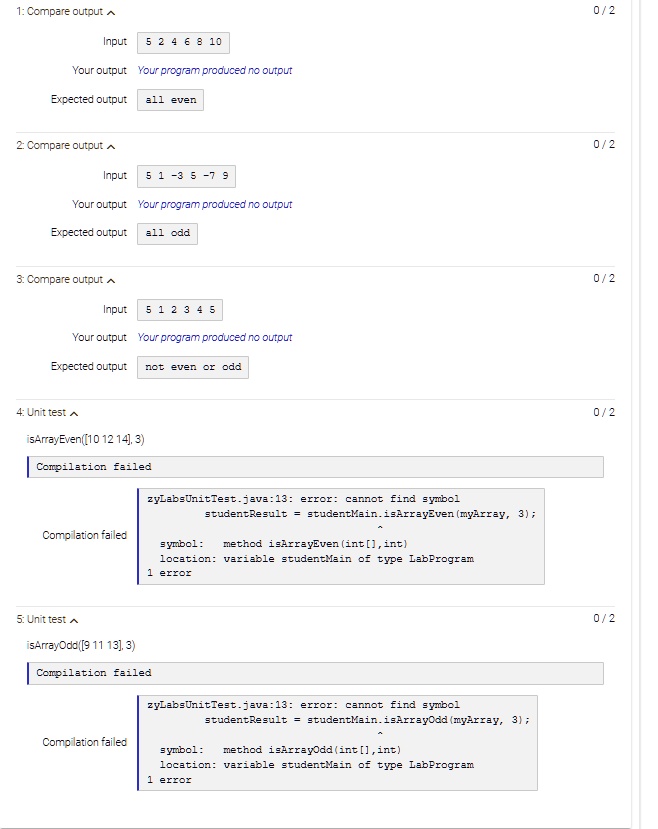The height and width of the screenshot is (829, 658).
Task: Click expected output "all even"
Action: point(170,99)
